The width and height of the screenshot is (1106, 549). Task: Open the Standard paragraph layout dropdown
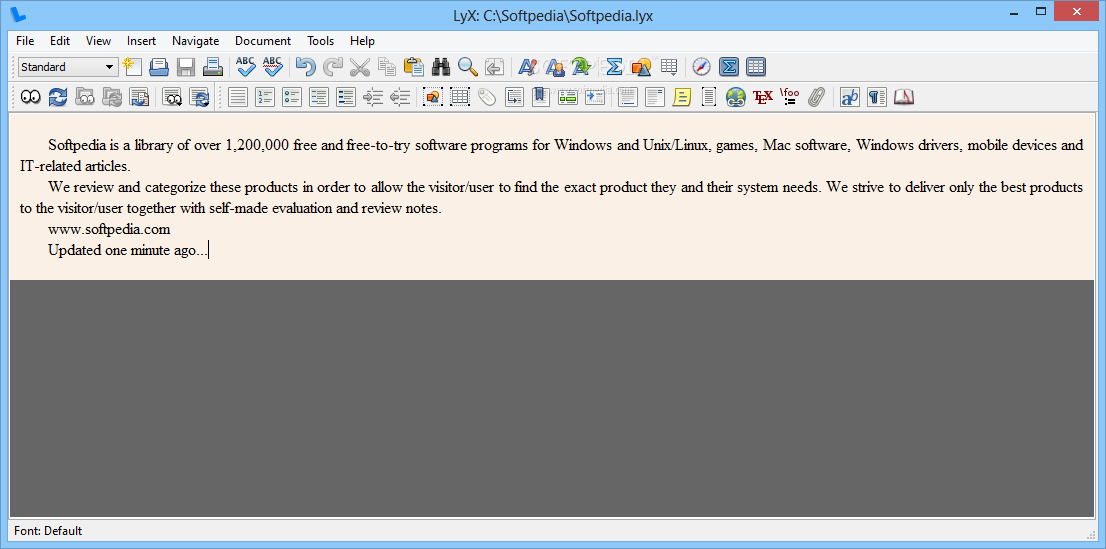click(x=68, y=67)
